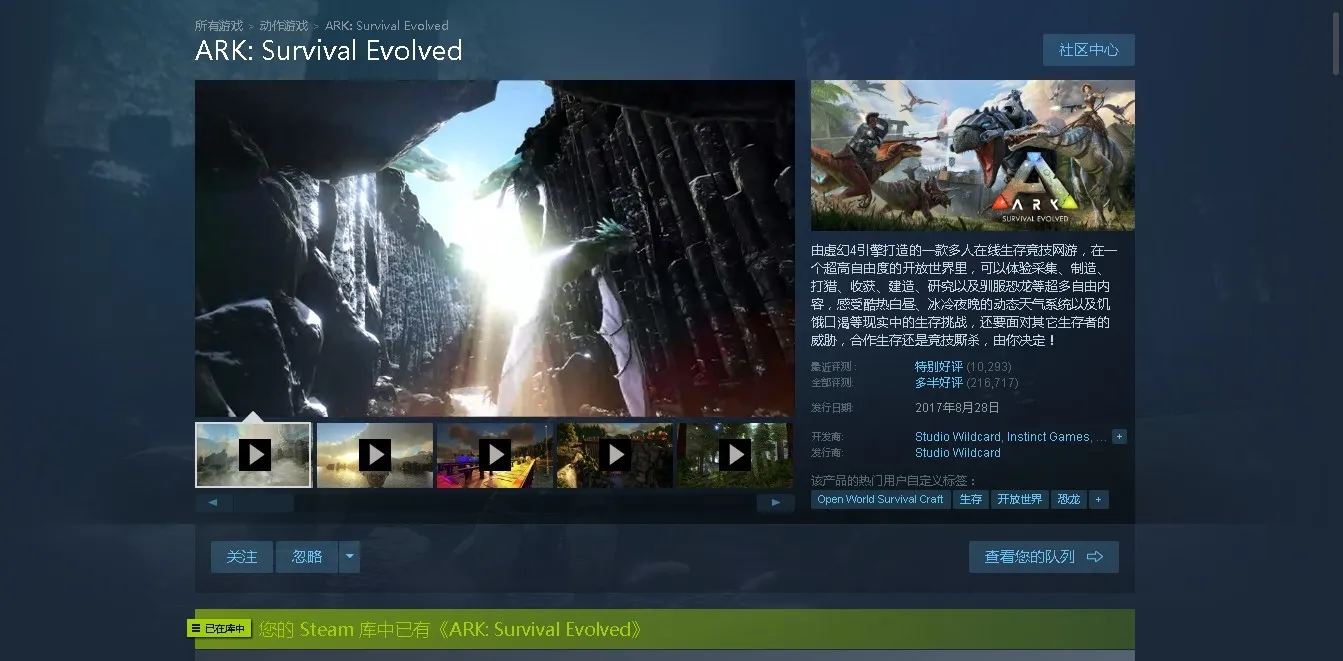Click the 关注 follow button

(x=242, y=557)
